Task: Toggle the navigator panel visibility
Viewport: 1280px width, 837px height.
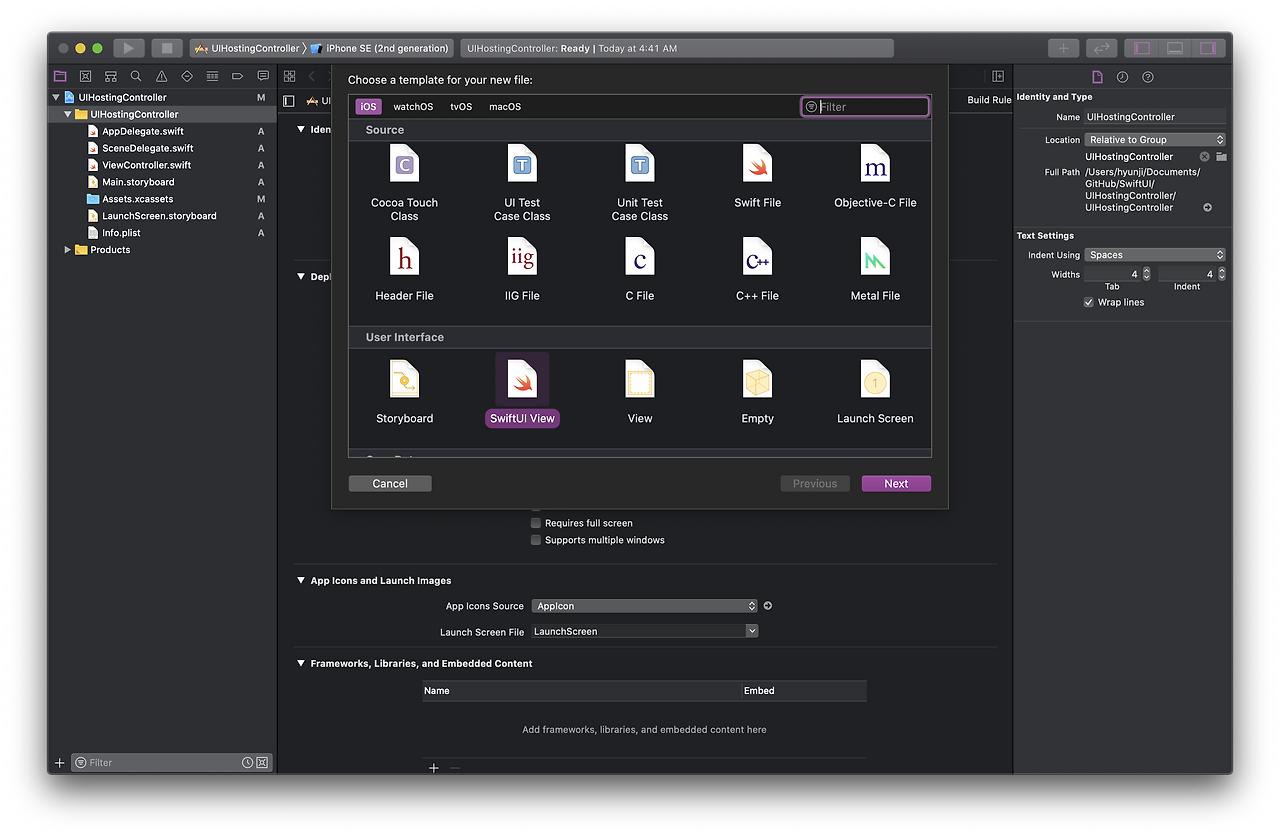Action: pyautogui.click(x=1142, y=48)
